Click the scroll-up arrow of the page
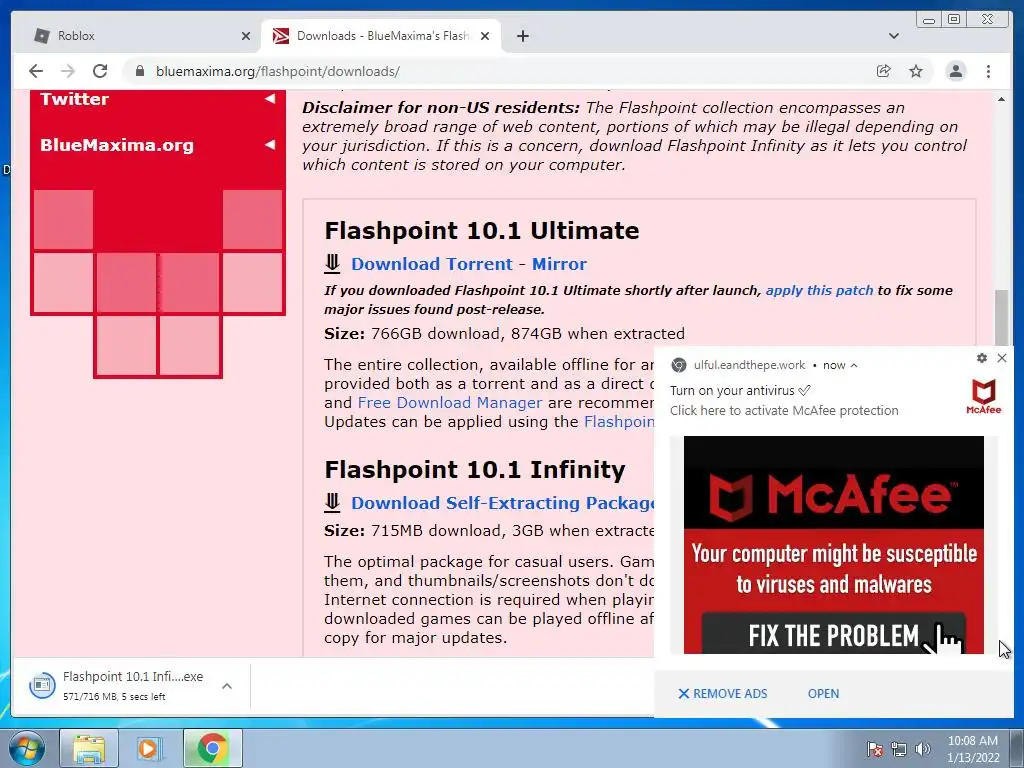This screenshot has height=768, width=1024. [x=1001, y=99]
